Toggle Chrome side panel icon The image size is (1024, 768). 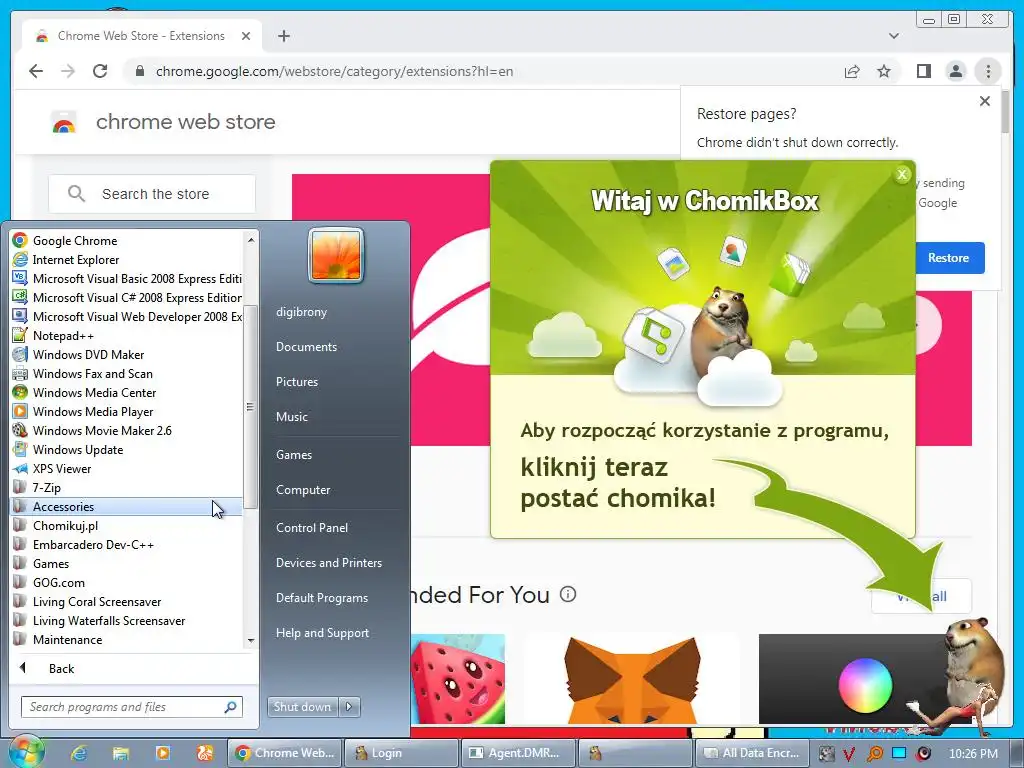923,71
